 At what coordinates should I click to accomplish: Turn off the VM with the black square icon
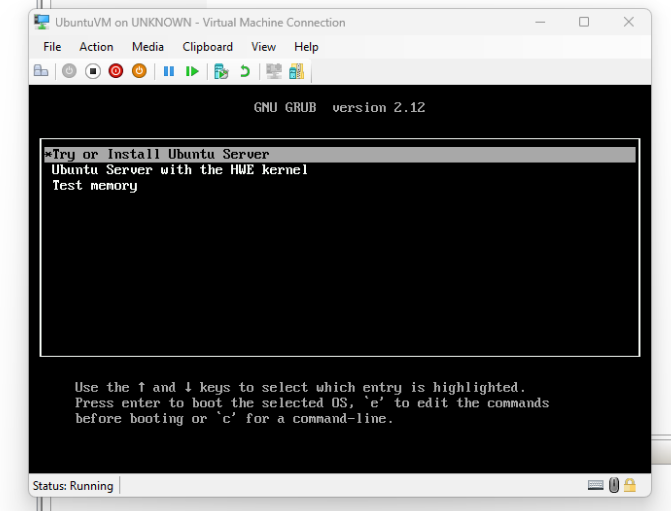tap(93, 71)
